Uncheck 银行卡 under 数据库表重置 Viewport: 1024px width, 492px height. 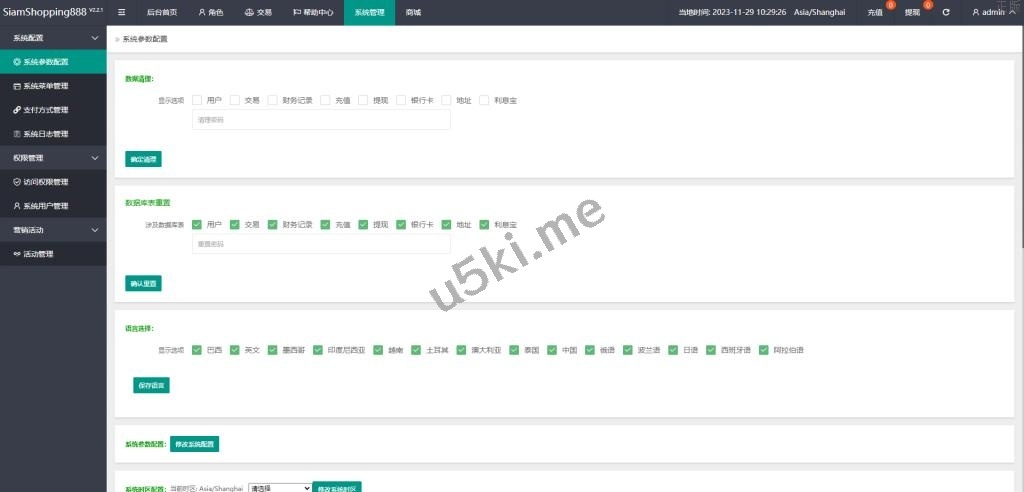point(402,225)
